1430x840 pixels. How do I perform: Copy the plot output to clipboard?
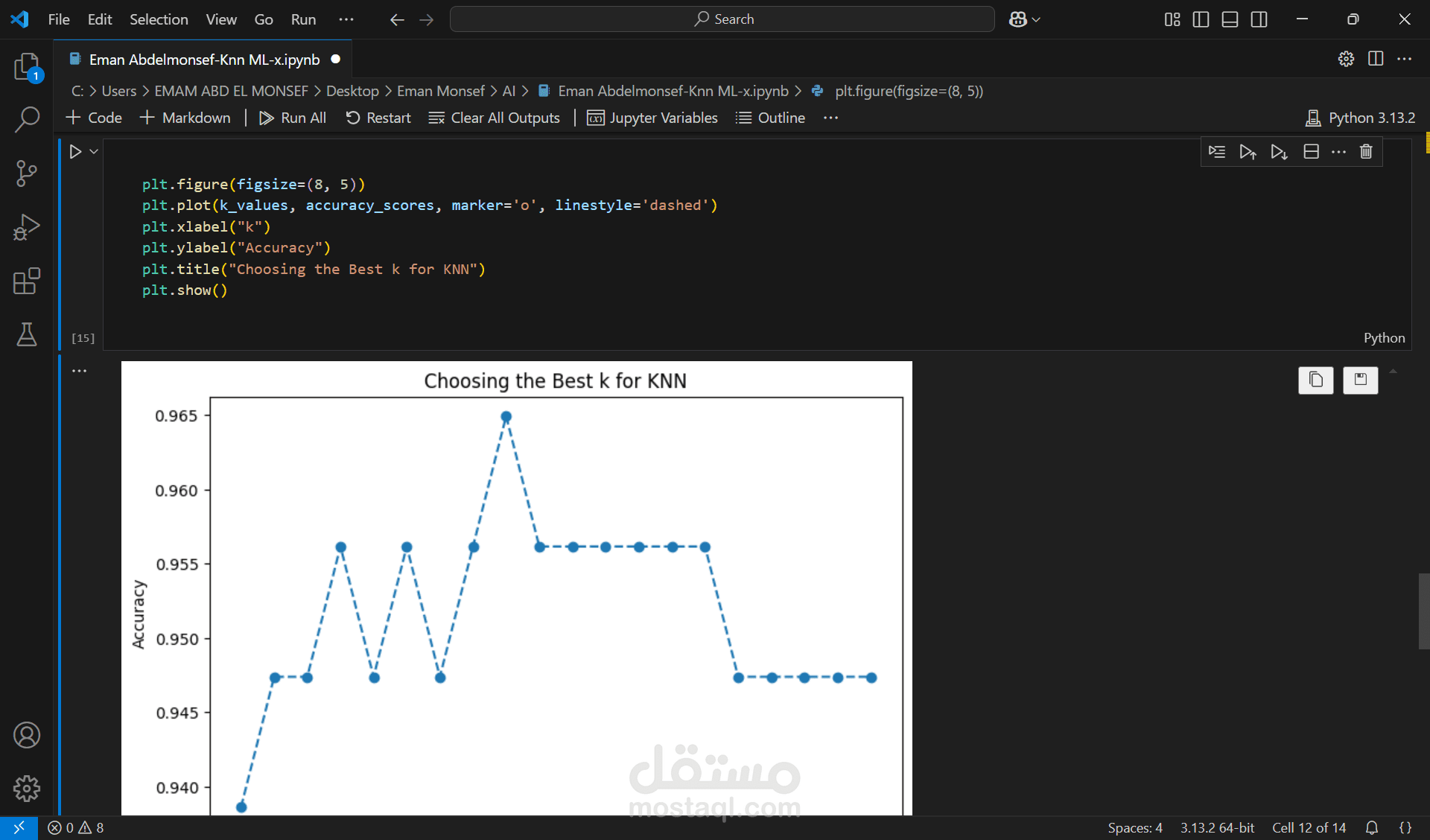tap(1315, 380)
